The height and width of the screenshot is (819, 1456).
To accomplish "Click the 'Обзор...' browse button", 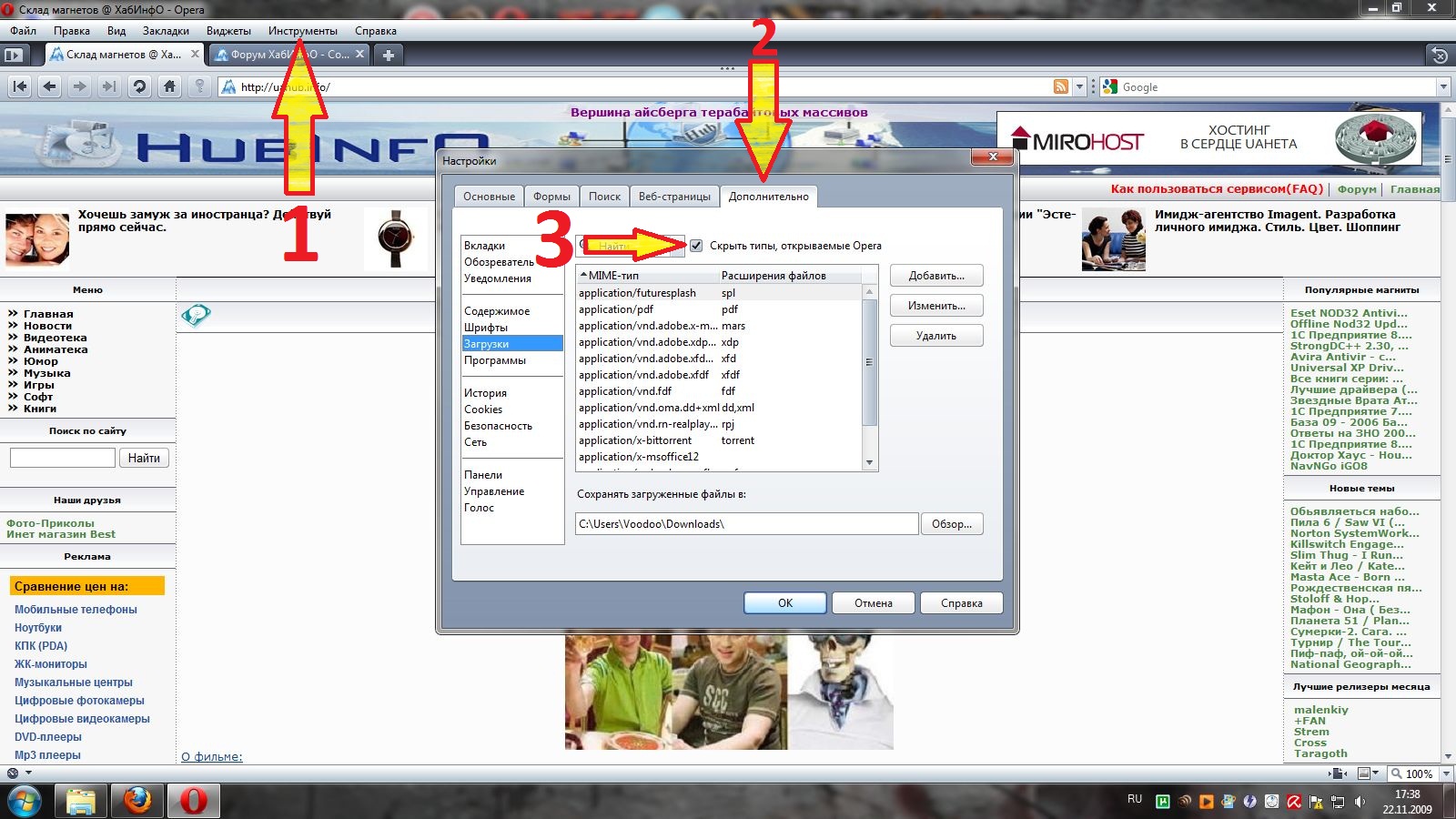I will [x=952, y=524].
